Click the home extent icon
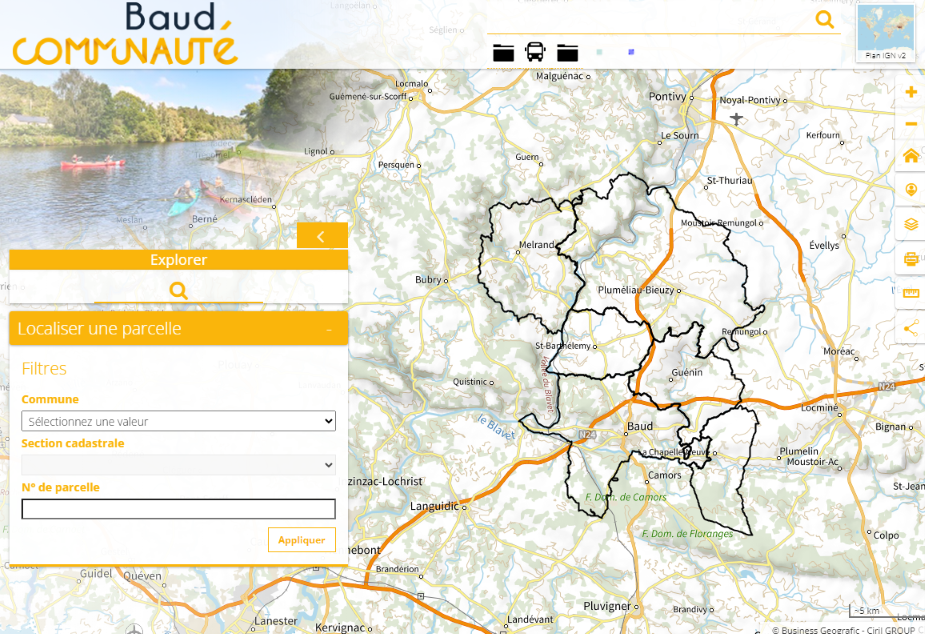The image size is (925, 634). pyautogui.click(x=910, y=156)
